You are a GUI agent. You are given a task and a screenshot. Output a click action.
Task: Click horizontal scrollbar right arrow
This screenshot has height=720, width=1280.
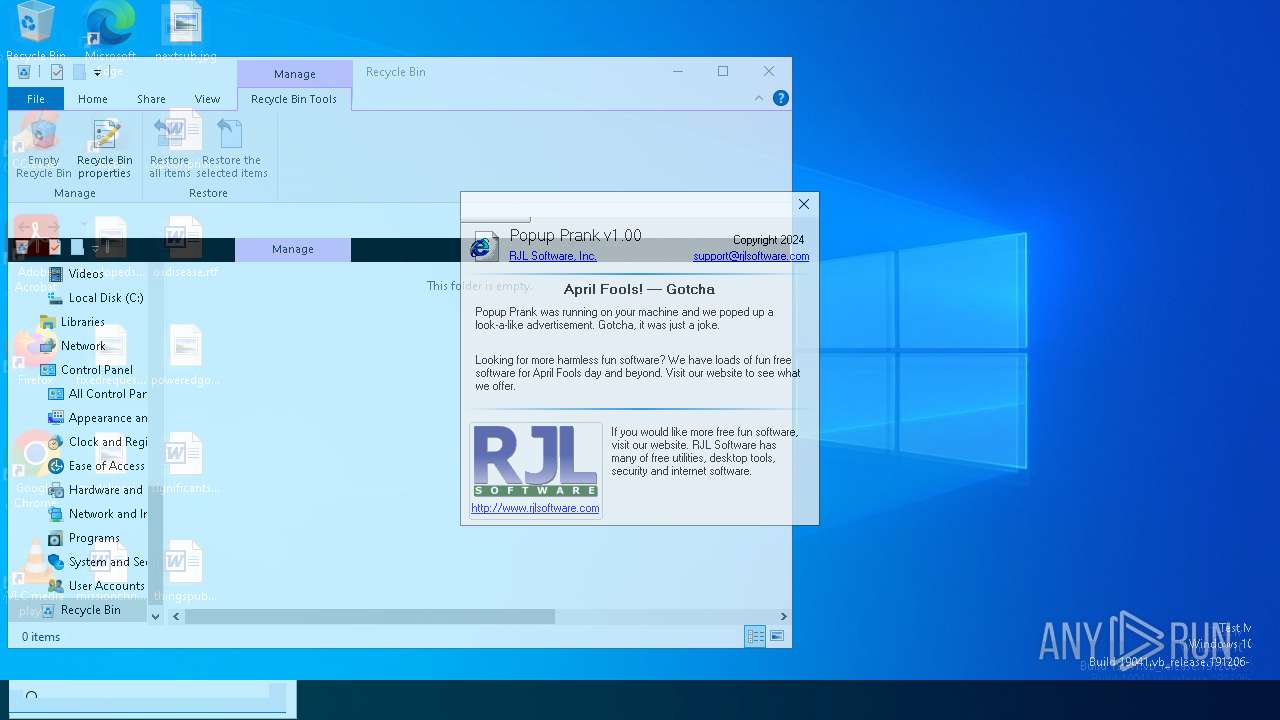[x=783, y=617]
